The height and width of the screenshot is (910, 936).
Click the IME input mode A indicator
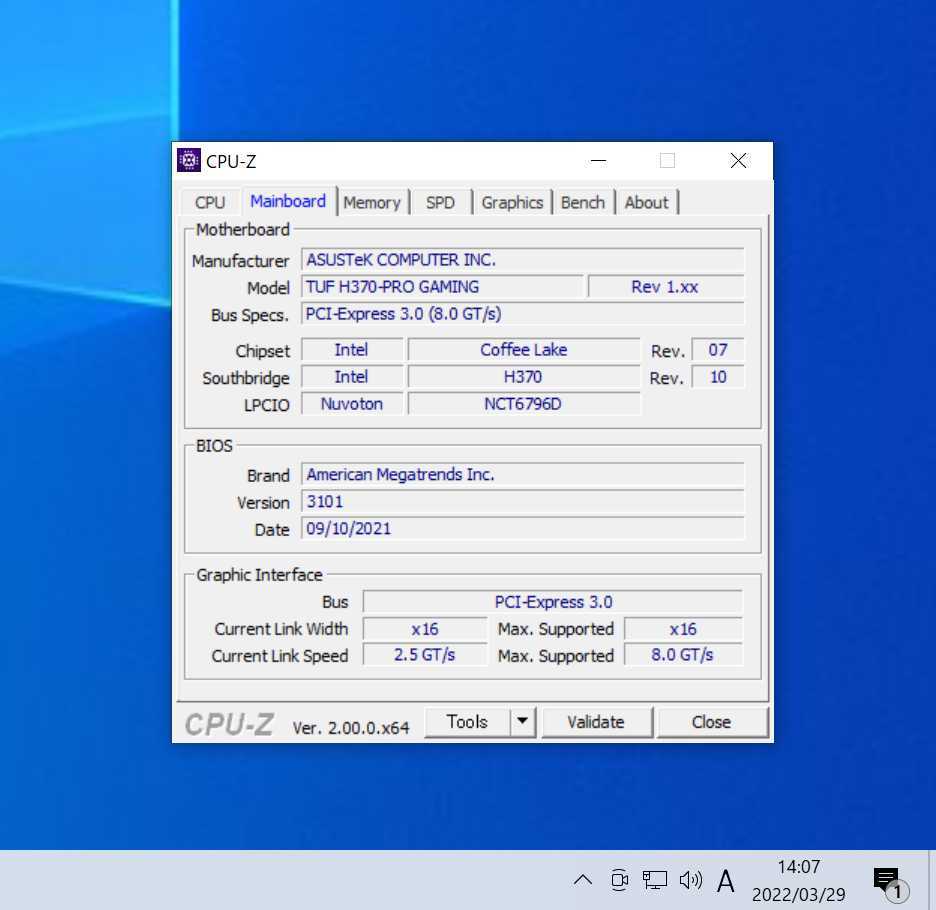point(726,881)
